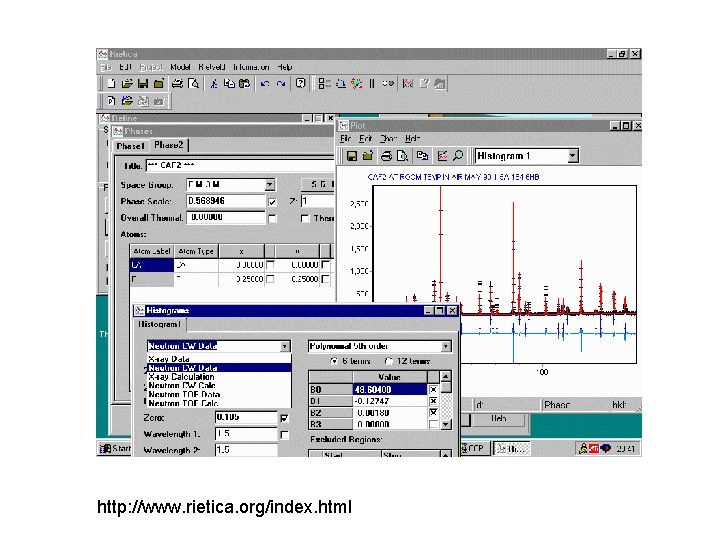Viewport: 720px width, 540px height.
Task: Choose Neutron TOF Data from the list
Action: click(x=219, y=394)
